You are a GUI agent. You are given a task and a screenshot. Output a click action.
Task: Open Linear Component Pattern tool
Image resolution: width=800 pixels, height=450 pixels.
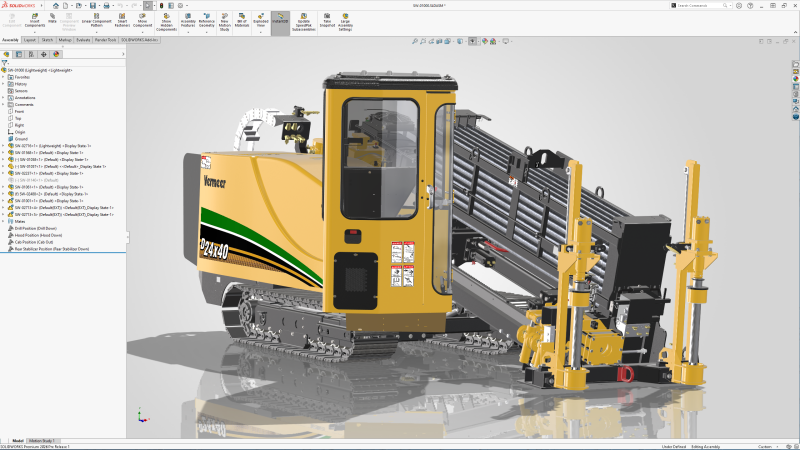(96, 21)
